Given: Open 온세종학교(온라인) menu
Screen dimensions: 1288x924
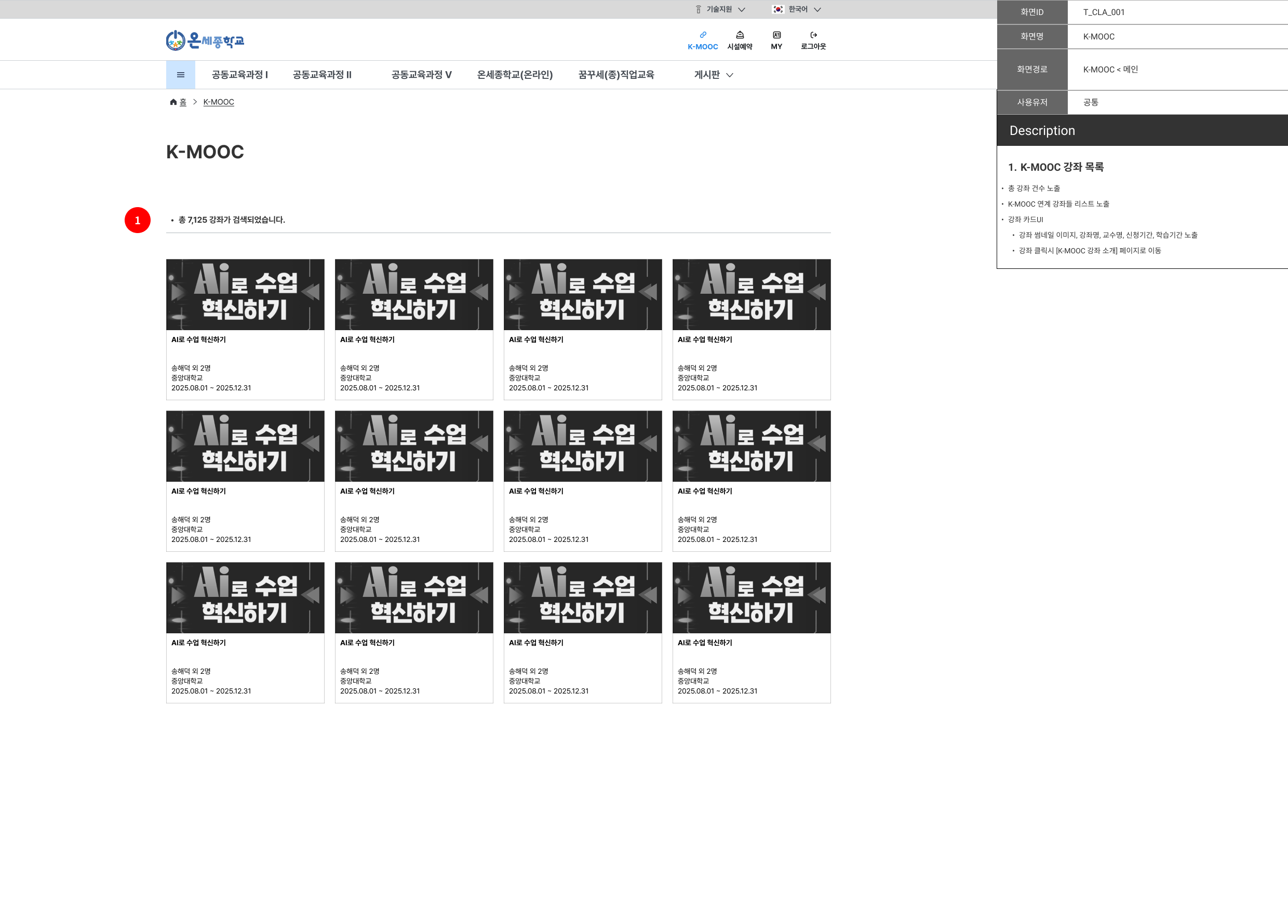Looking at the screenshot, I should click(x=515, y=75).
